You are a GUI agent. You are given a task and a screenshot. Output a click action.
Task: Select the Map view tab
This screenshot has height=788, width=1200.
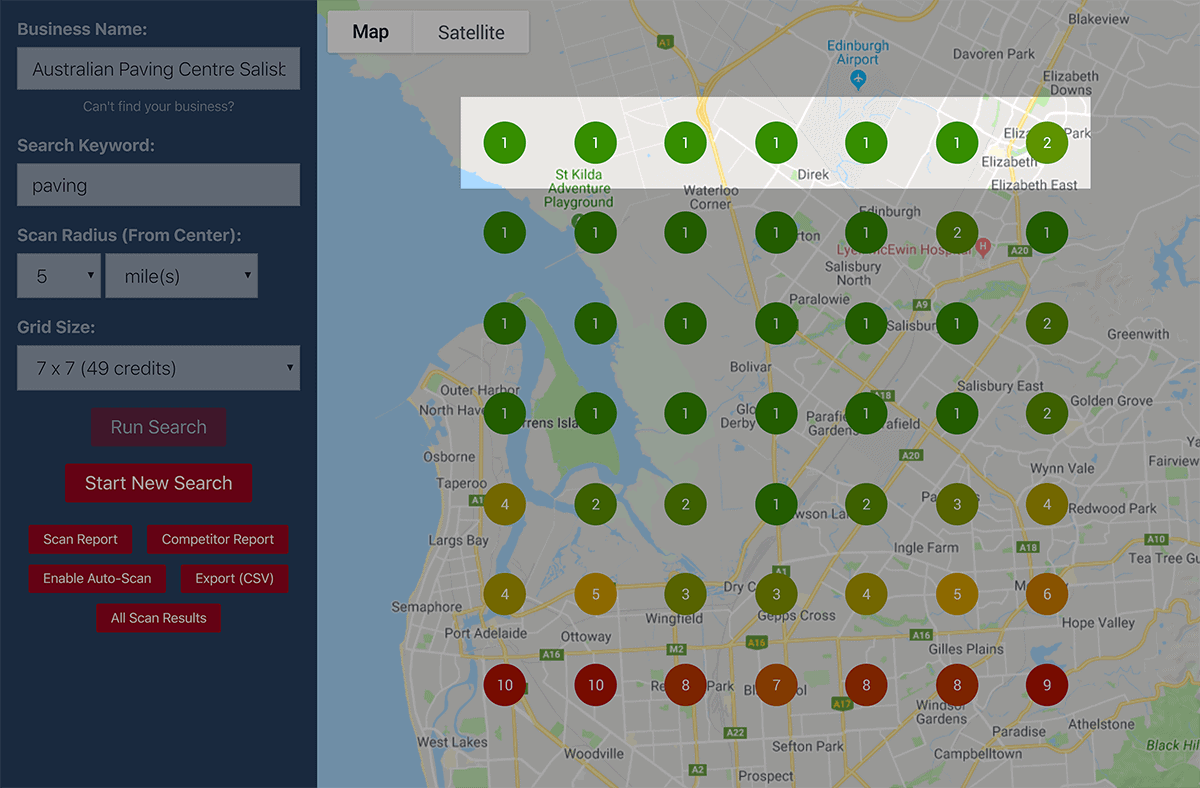click(x=369, y=32)
